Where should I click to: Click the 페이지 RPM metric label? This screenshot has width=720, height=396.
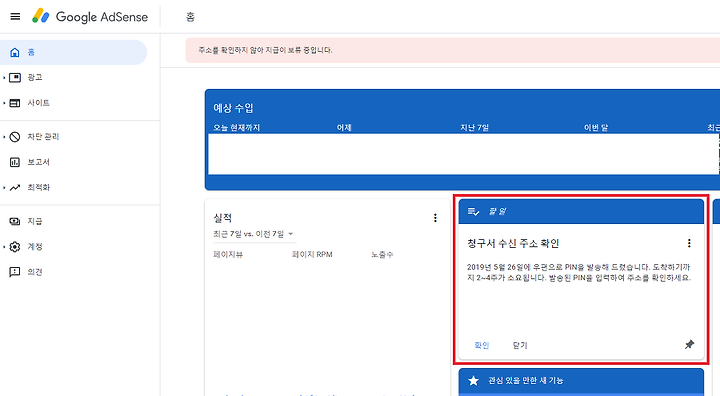point(312,255)
